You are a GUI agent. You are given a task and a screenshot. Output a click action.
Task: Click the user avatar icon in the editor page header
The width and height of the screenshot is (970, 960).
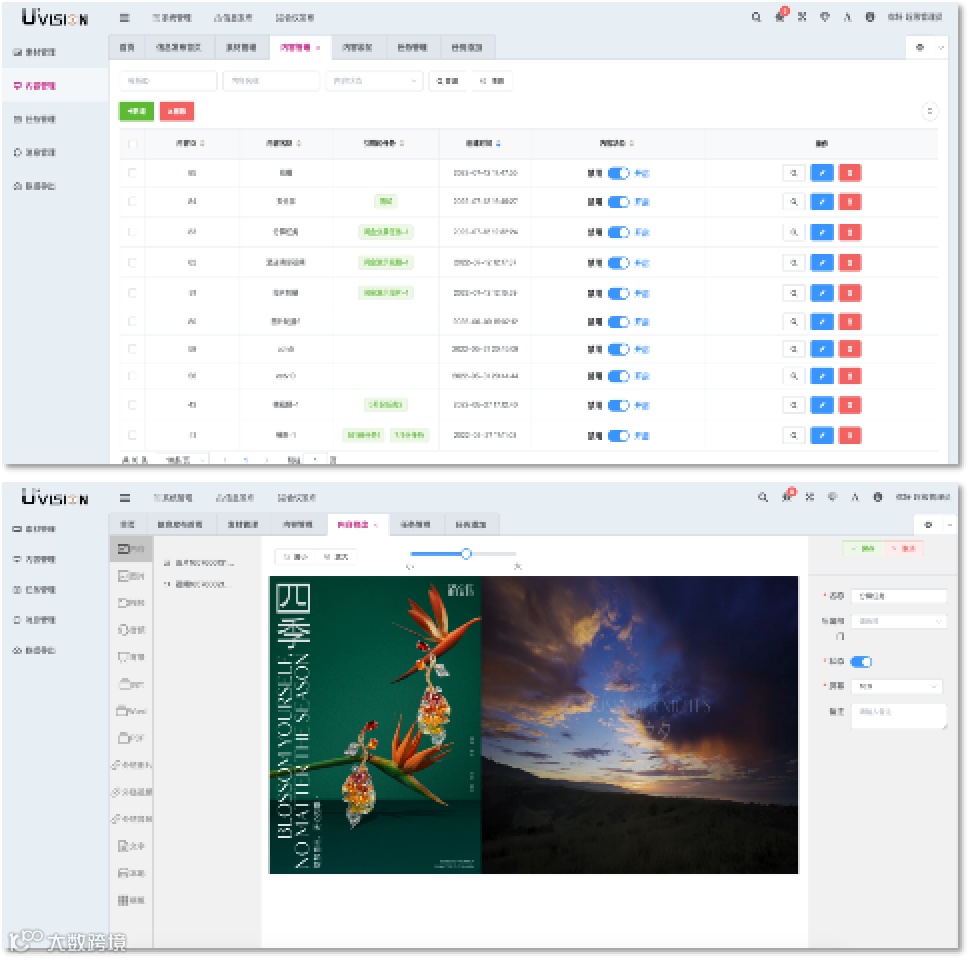pyautogui.click(x=877, y=497)
